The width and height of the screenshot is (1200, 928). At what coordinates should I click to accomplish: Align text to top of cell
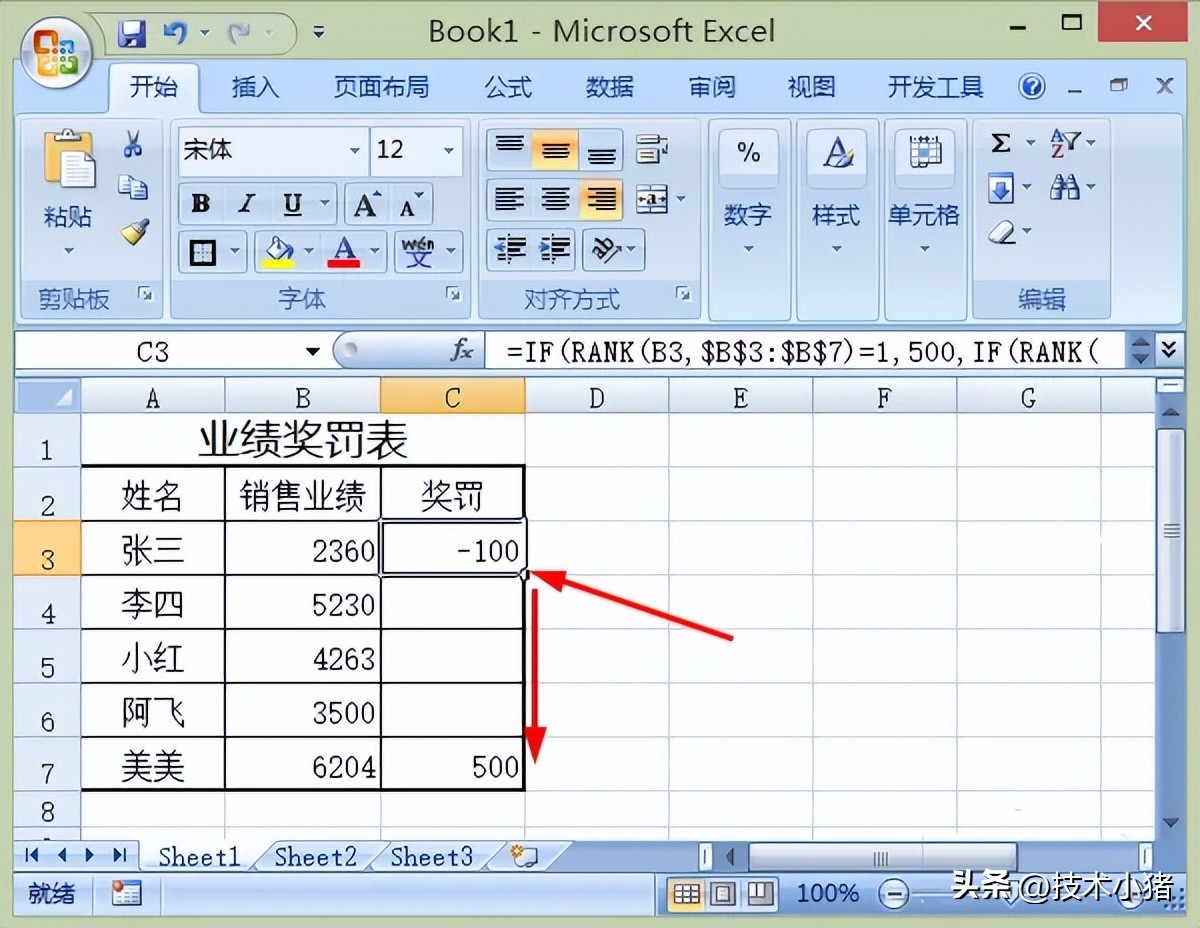[510, 150]
